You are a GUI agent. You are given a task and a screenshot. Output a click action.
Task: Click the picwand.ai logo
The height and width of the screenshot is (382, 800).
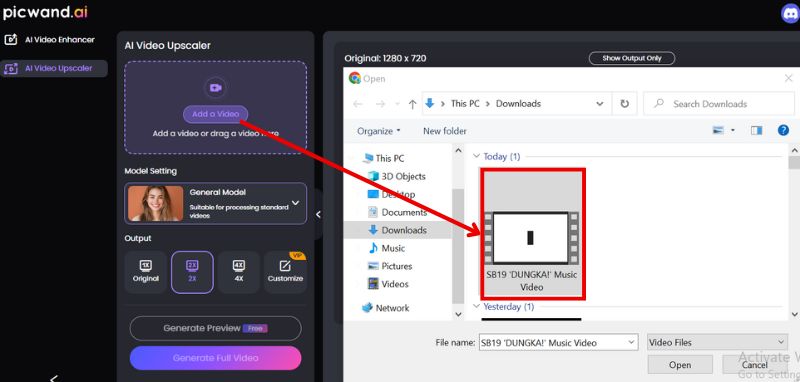45,13
